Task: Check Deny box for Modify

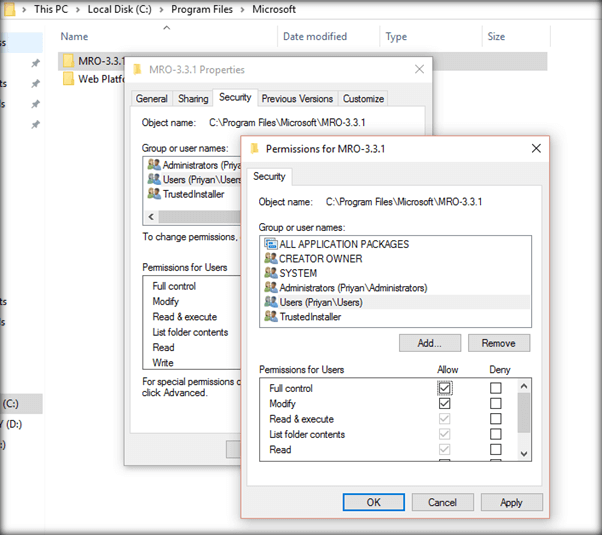Action: tap(495, 403)
